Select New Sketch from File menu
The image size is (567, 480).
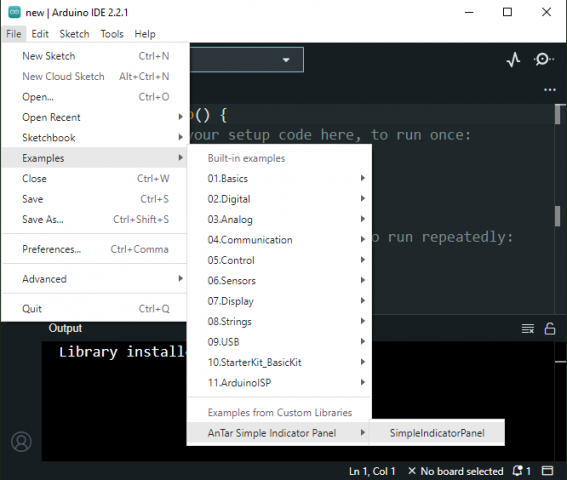(95, 56)
